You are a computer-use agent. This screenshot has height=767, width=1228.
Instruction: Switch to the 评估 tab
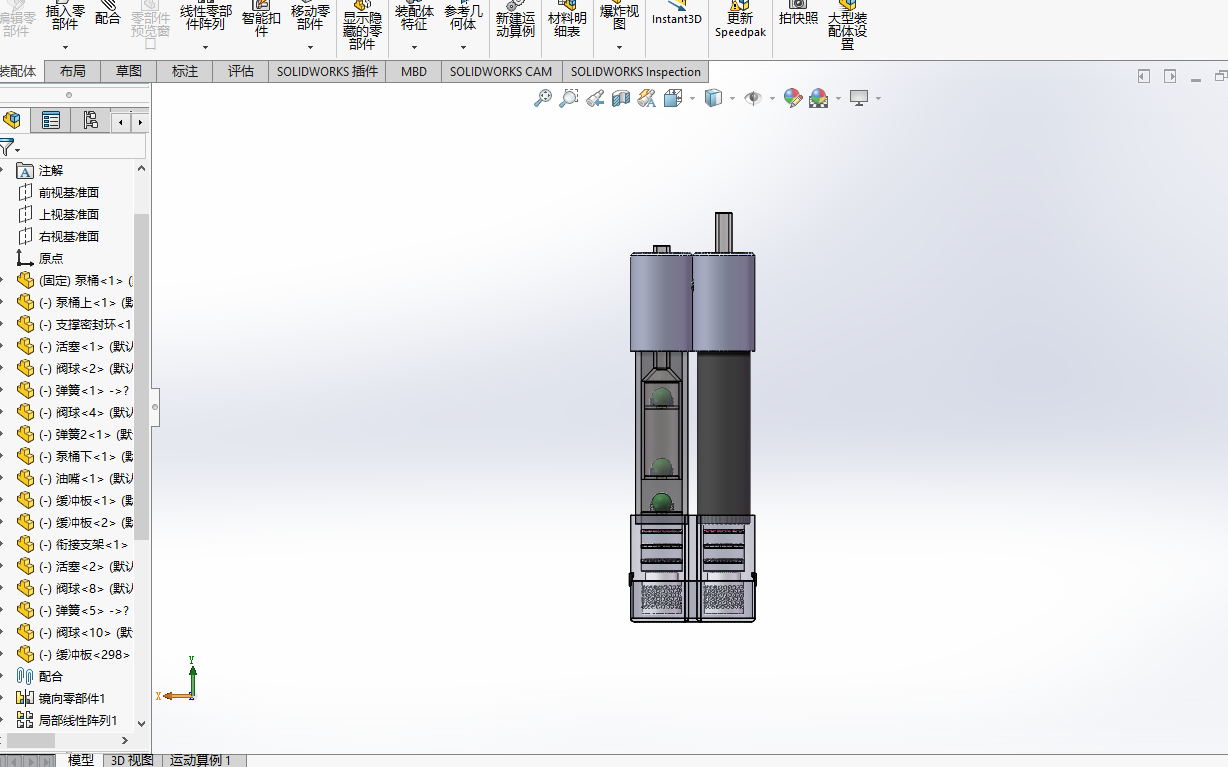241,72
